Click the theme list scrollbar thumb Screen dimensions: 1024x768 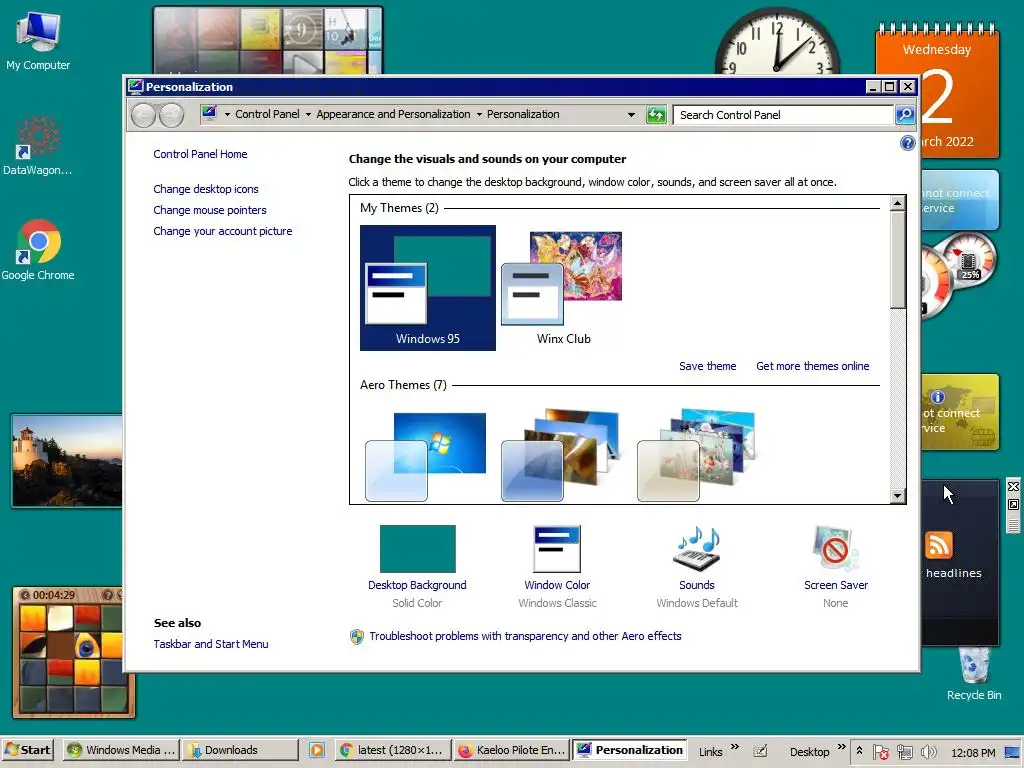(x=897, y=259)
